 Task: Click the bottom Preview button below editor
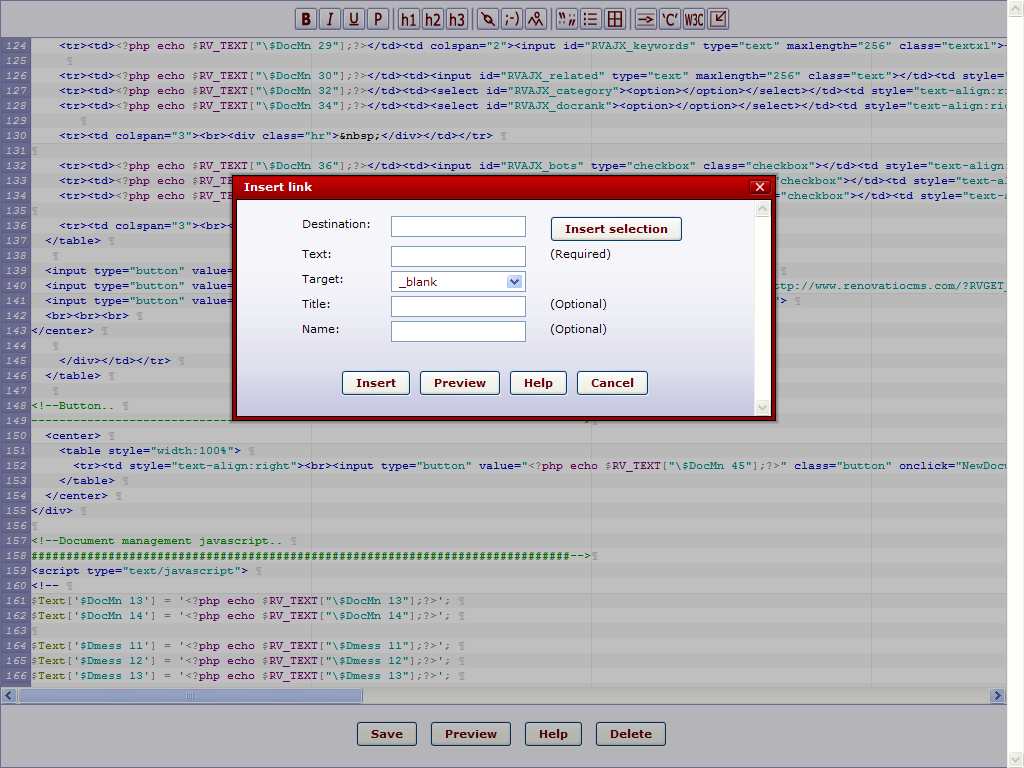[x=471, y=734]
